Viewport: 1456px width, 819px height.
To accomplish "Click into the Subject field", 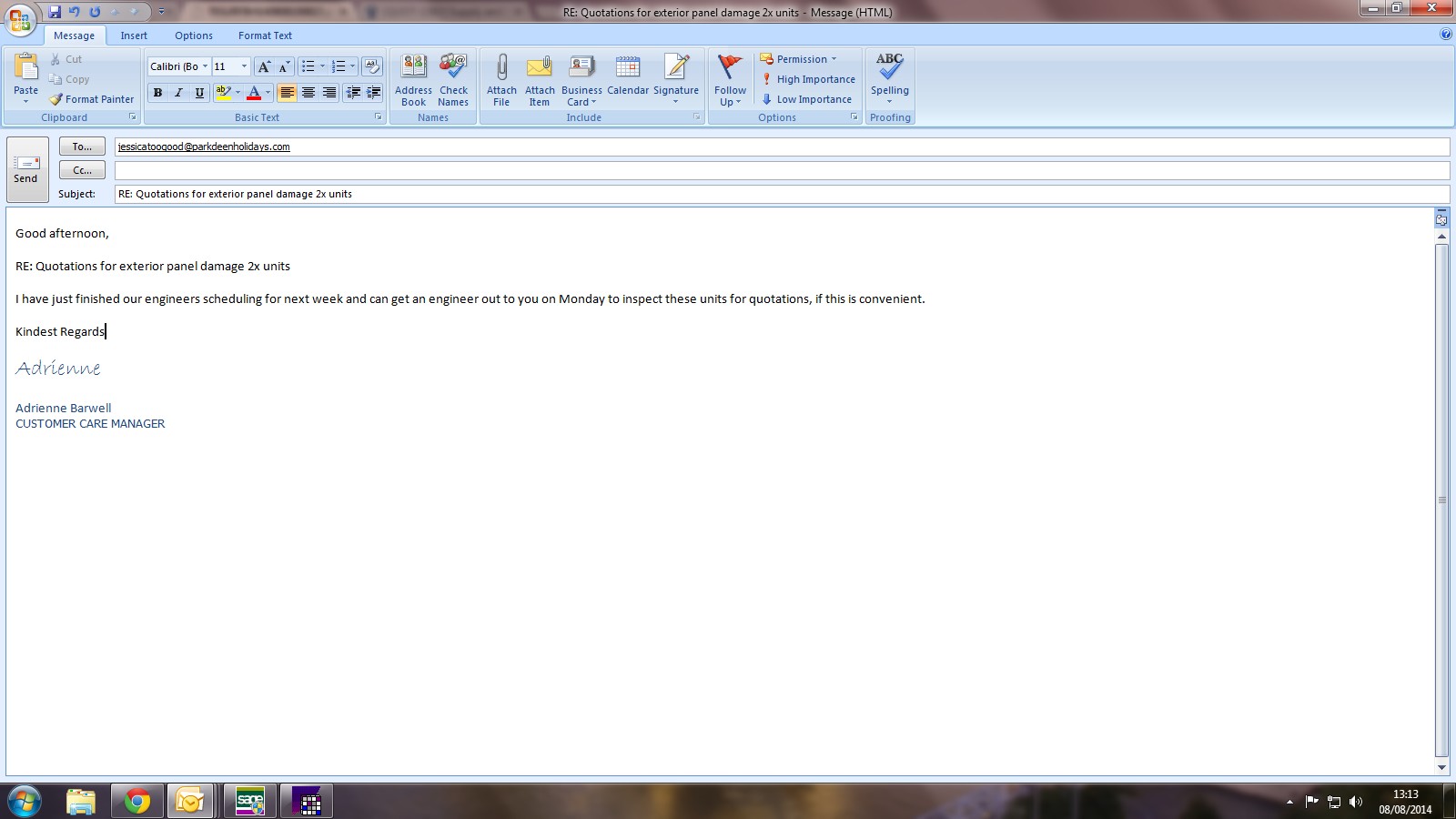I will (782, 194).
